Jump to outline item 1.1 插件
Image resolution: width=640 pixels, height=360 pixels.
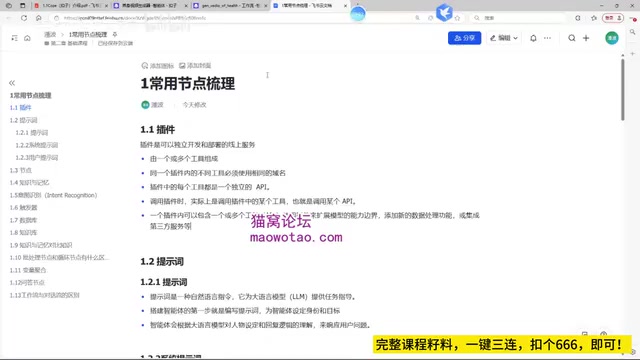pos(20,108)
